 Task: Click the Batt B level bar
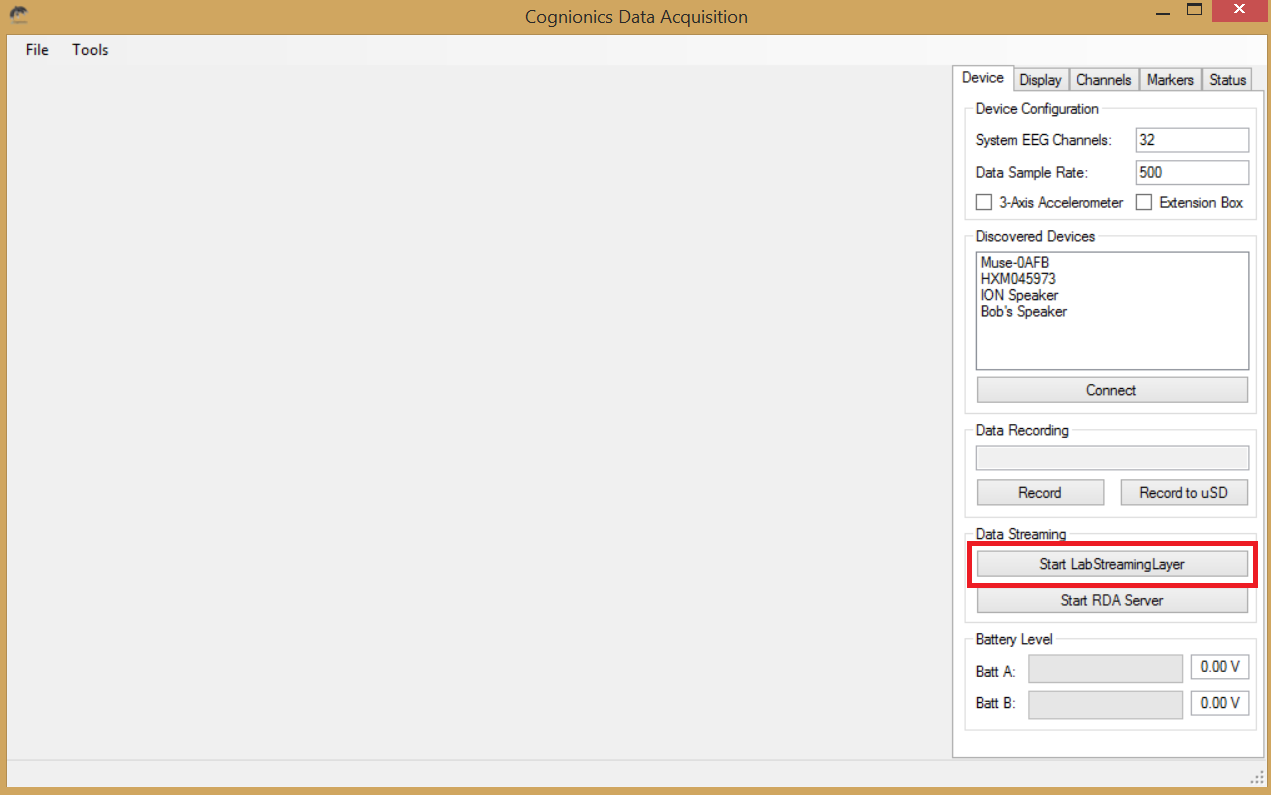tap(1106, 705)
